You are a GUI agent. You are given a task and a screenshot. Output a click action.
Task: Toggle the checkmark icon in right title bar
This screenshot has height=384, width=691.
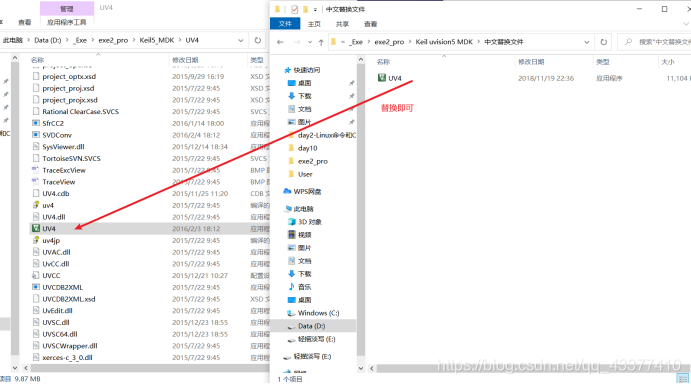(x=294, y=9)
